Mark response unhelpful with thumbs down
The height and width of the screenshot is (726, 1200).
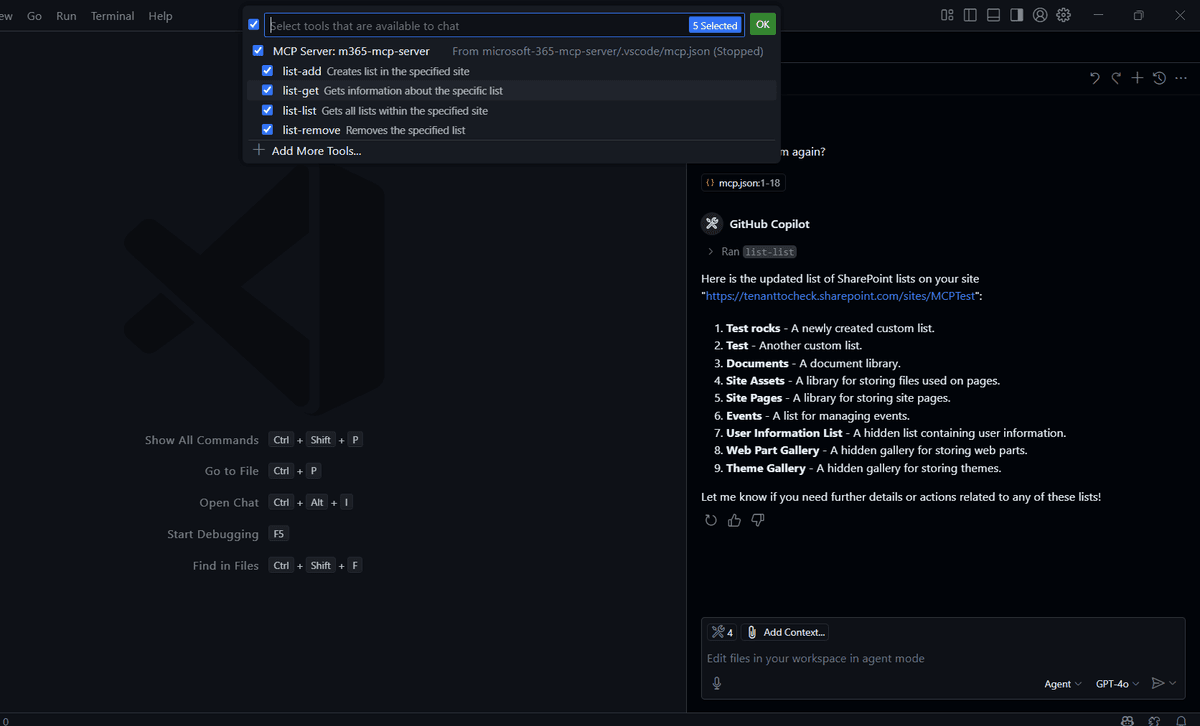coord(758,520)
